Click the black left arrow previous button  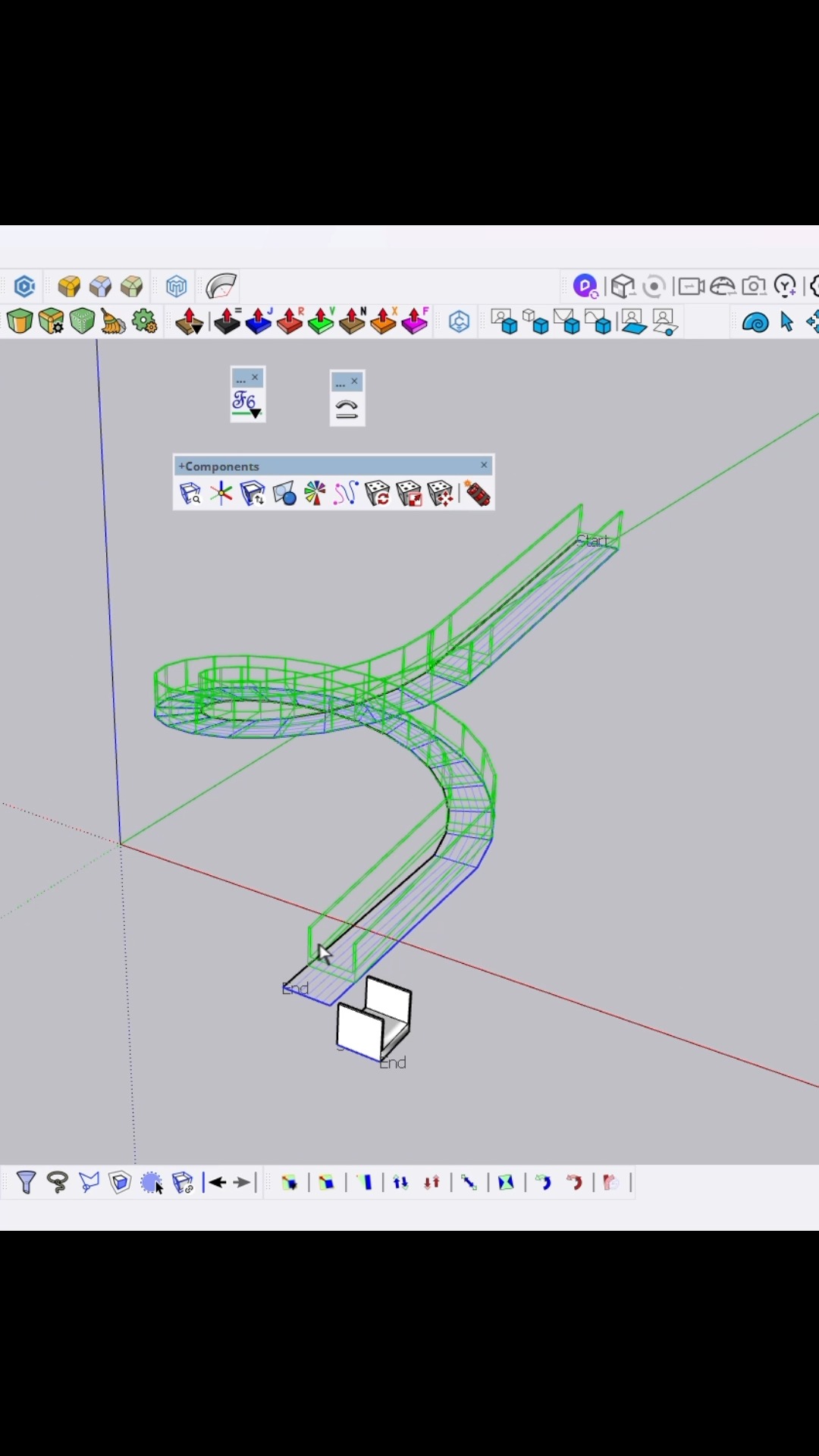[x=218, y=1182]
